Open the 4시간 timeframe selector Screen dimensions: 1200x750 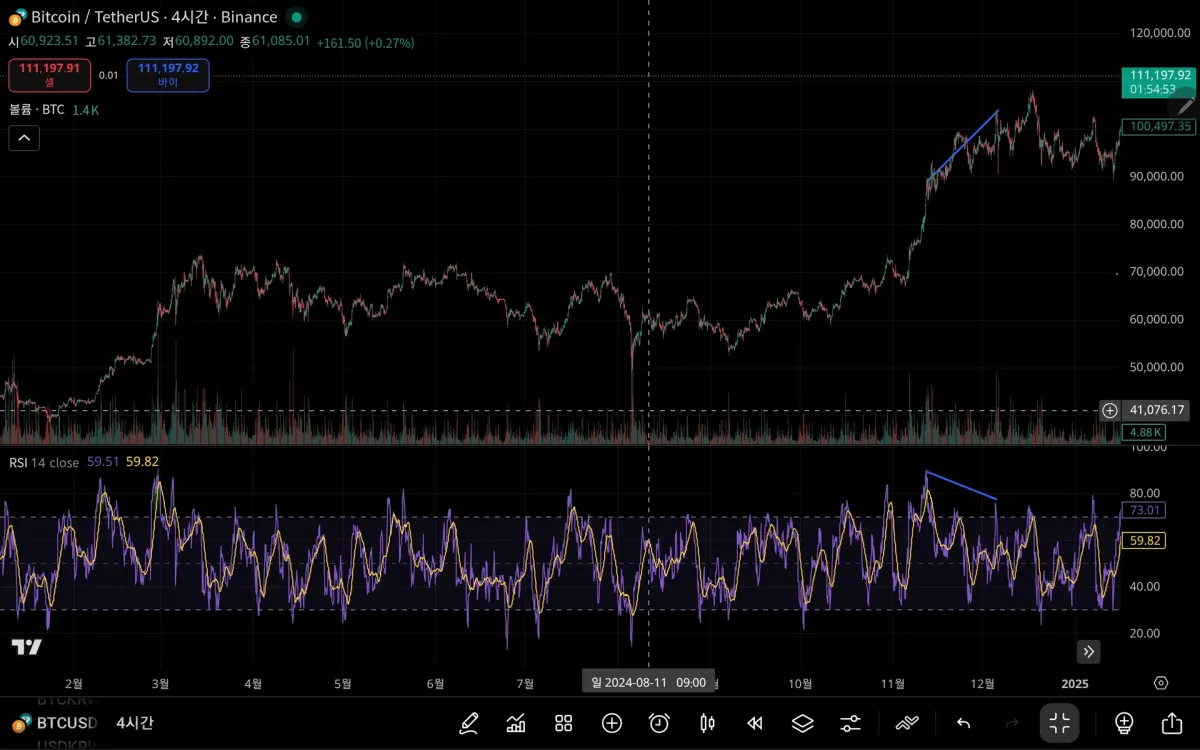pyautogui.click(x=134, y=722)
